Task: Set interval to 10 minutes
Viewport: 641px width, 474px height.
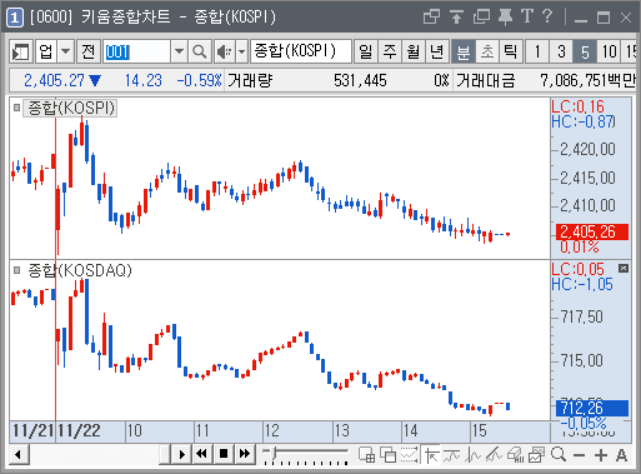Action: click(x=609, y=52)
